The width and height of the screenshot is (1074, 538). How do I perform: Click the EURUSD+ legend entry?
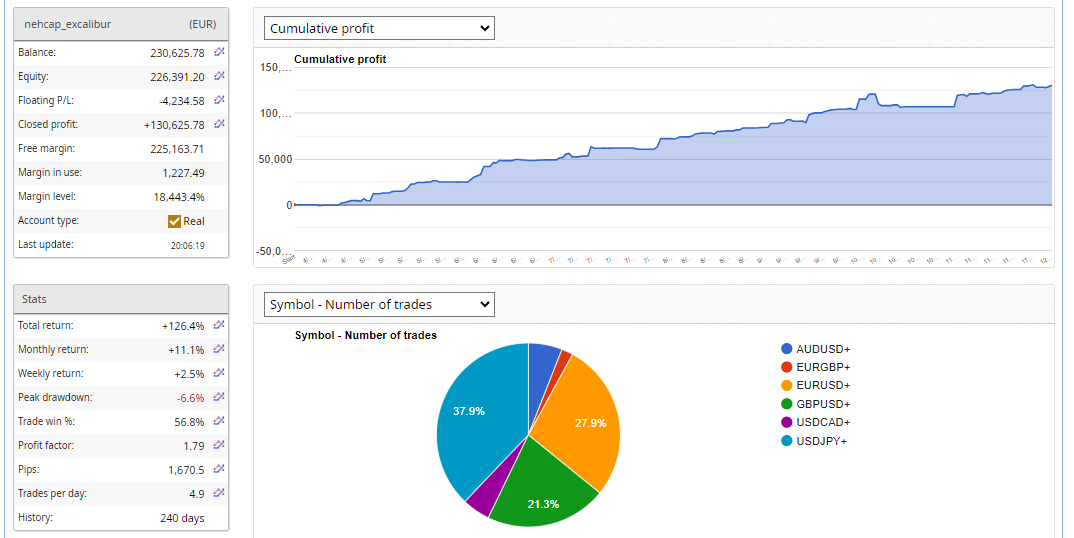point(824,385)
